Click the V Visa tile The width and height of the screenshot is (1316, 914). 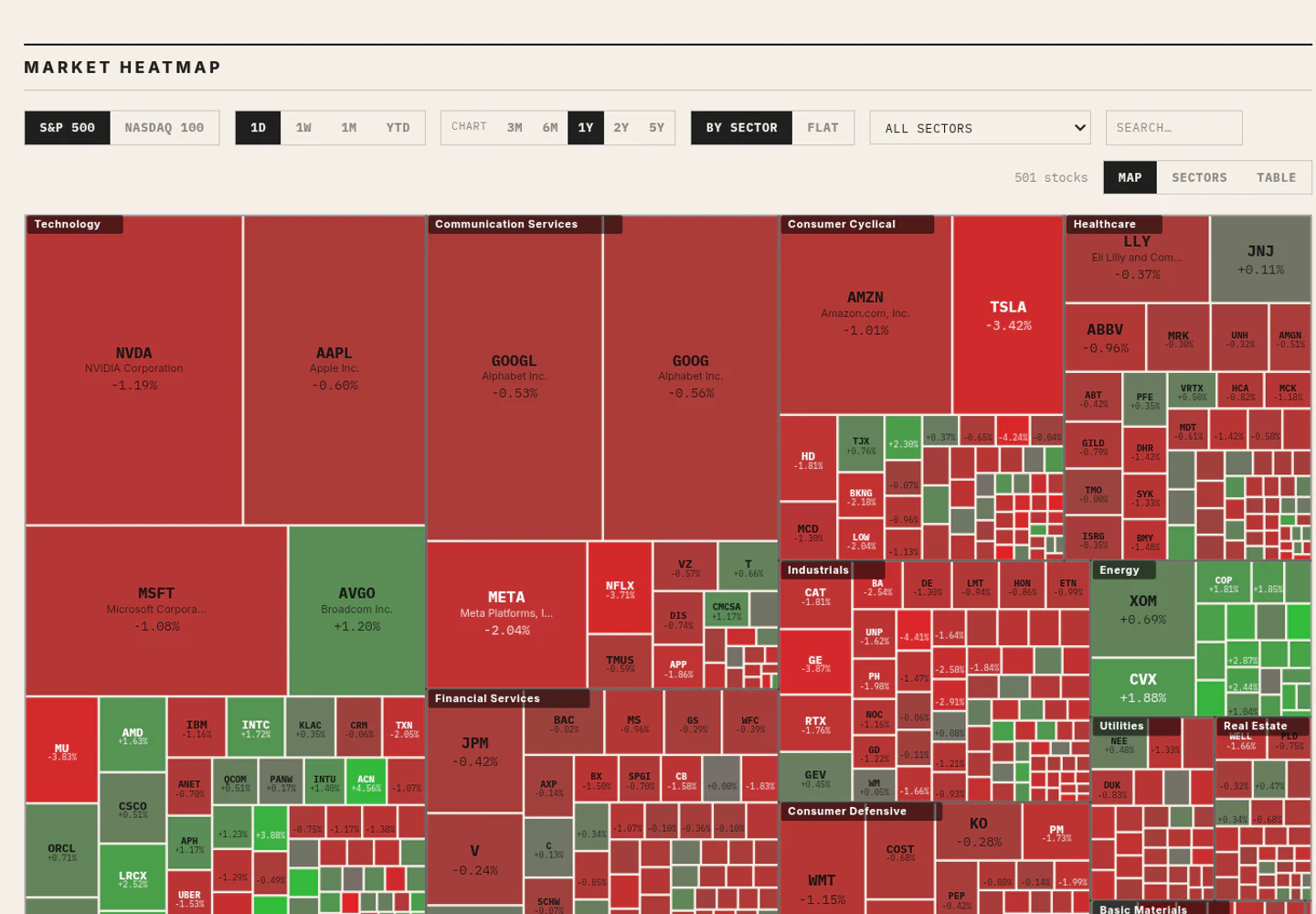475,859
